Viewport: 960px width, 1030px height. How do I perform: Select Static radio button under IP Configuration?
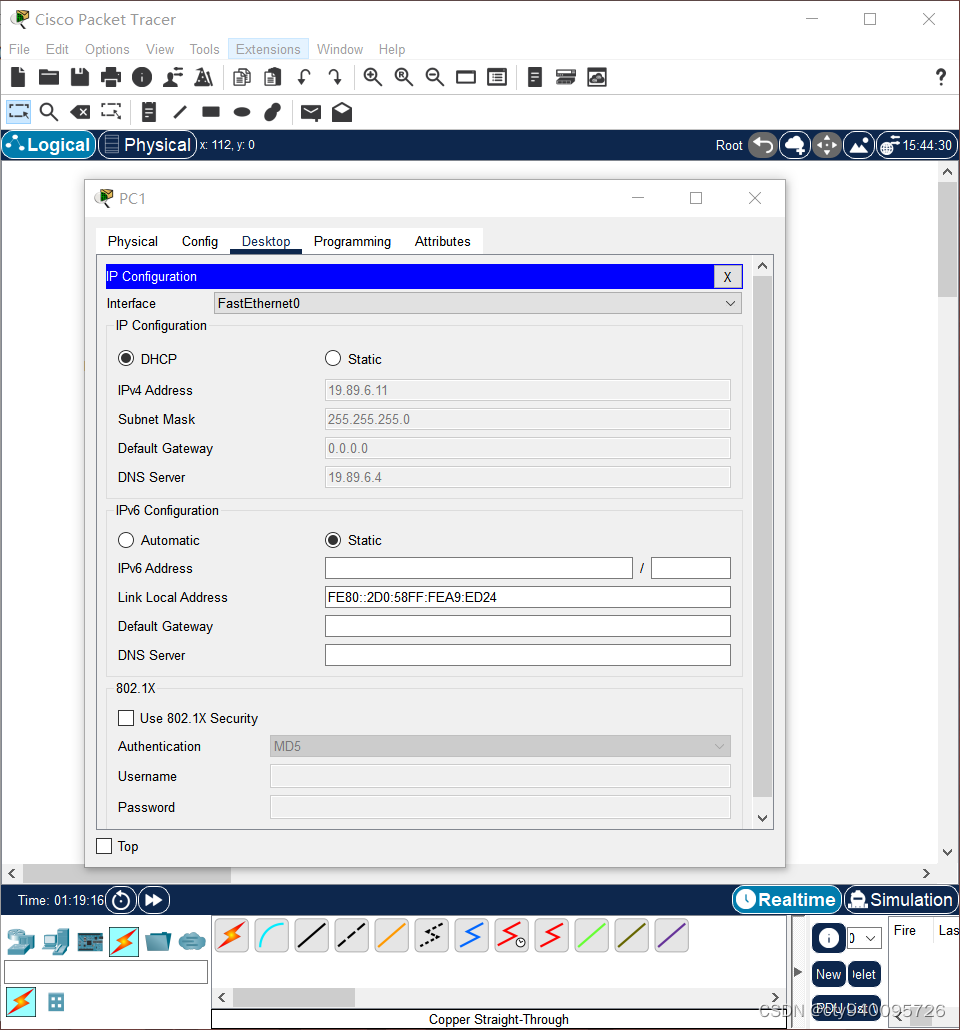click(x=333, y=359)
